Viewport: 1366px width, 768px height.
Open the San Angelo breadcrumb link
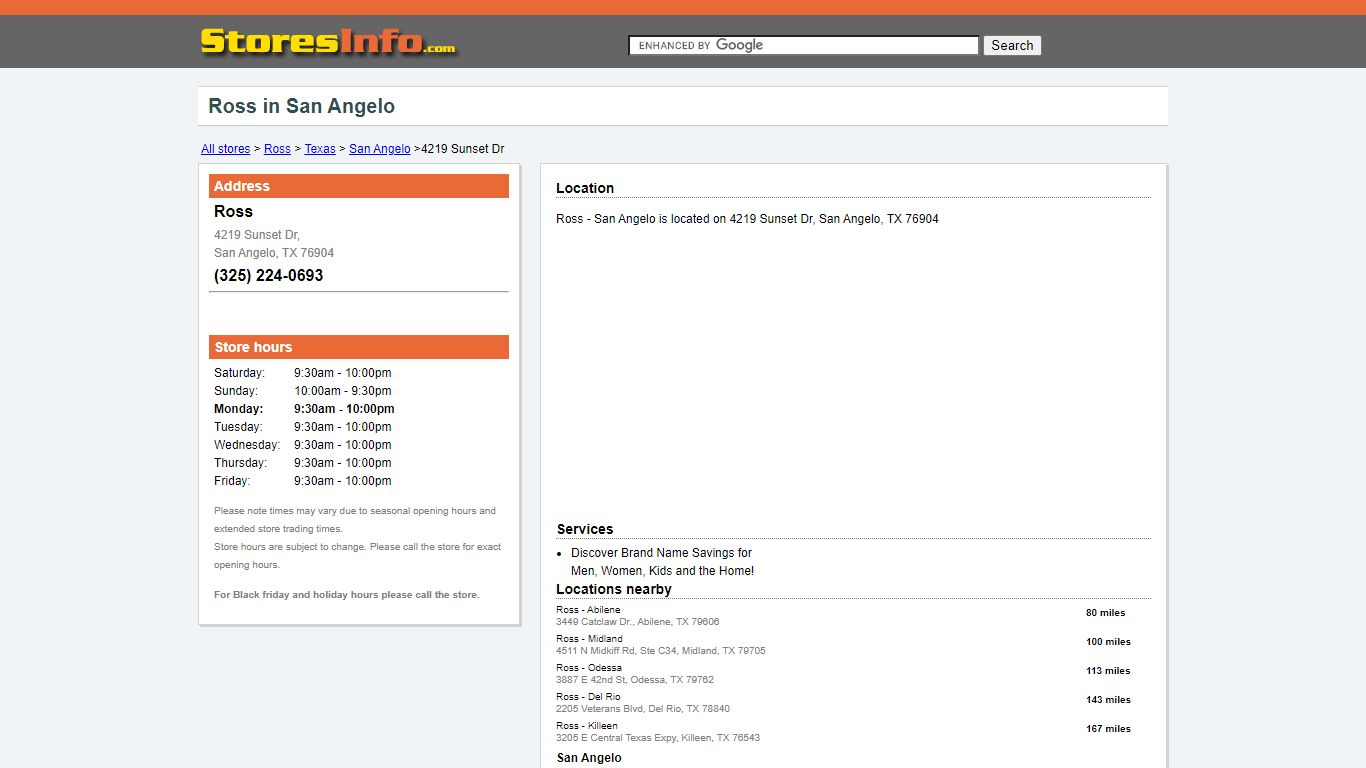click(x=379, y=149)
